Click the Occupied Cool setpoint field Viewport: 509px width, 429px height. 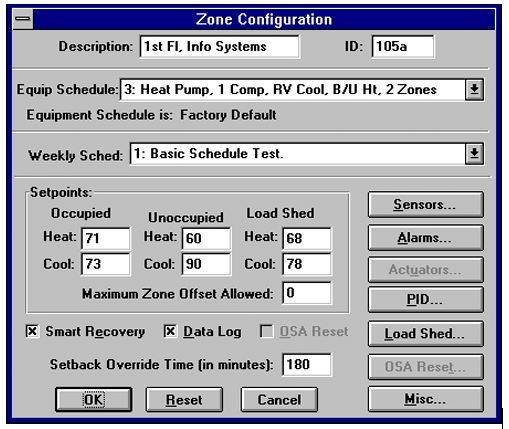point(106,264)
